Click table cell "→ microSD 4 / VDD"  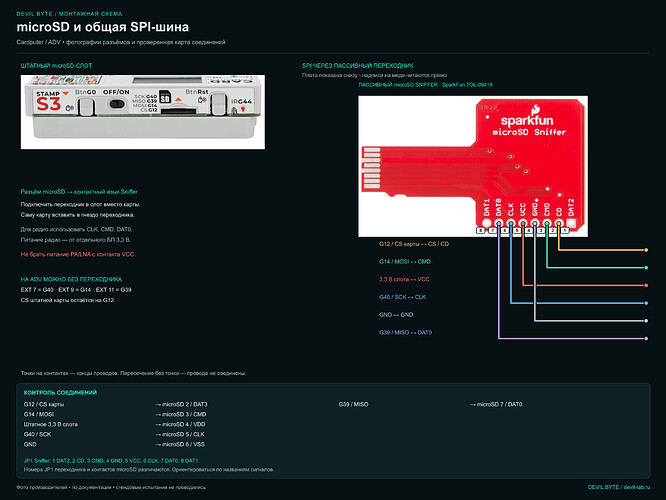tap(180, 424)
